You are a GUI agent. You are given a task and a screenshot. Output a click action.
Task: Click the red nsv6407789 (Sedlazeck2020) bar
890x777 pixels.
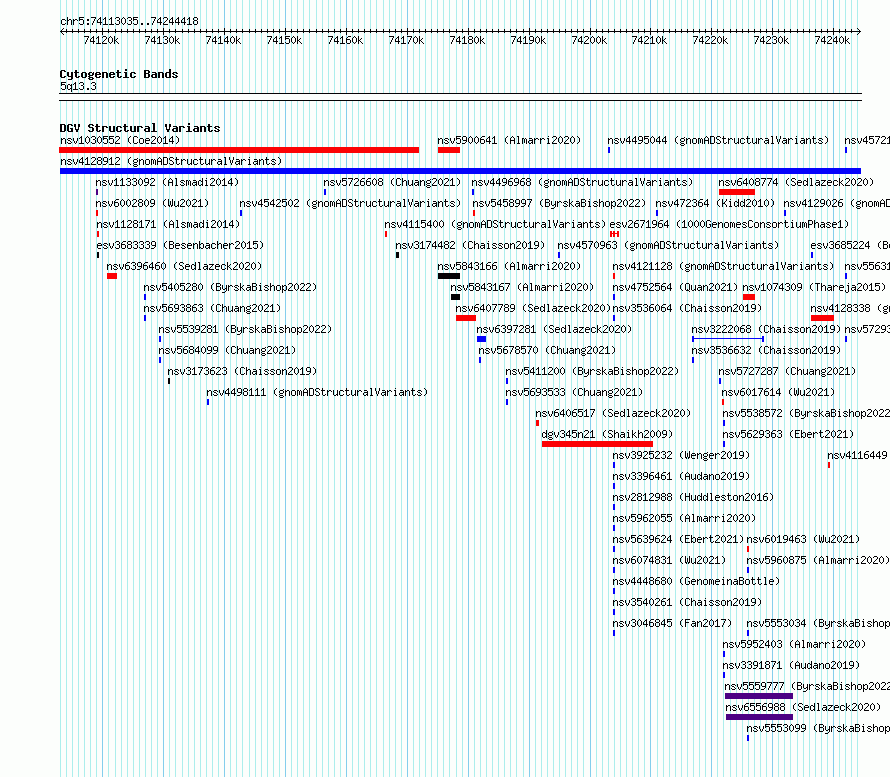click(x=465, y=318)
